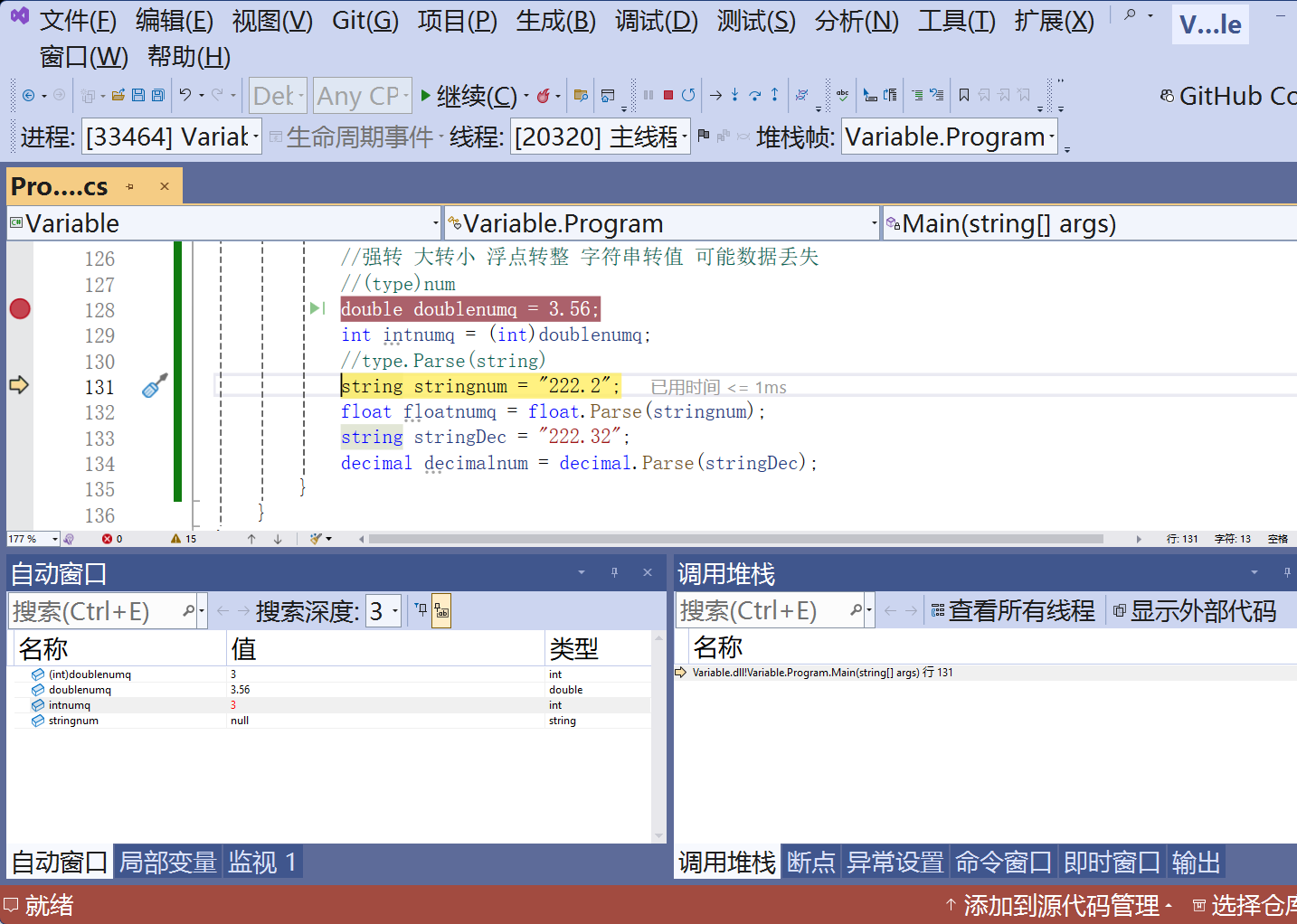Open the 调试(D) menu
Image resolution: width=1297 pixels, height=924 pixels.
click(x=657, y=21)
